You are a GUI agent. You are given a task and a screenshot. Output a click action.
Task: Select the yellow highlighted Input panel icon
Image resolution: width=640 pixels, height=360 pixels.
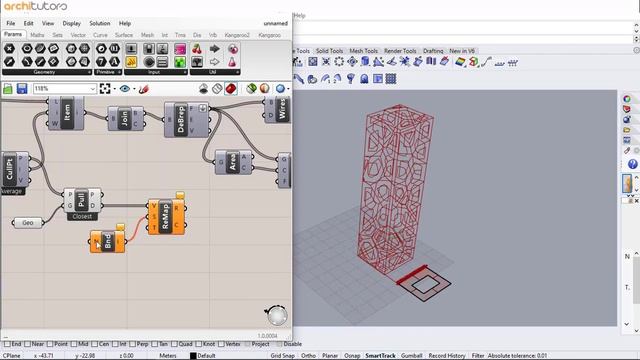point(131,62)
